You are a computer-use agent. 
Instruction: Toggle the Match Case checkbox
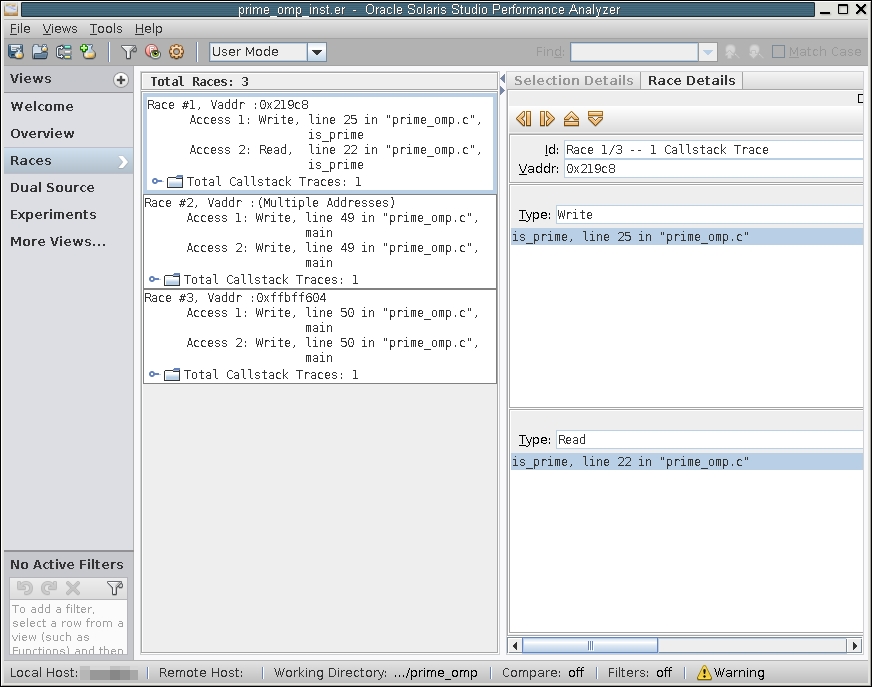[779, 52]
